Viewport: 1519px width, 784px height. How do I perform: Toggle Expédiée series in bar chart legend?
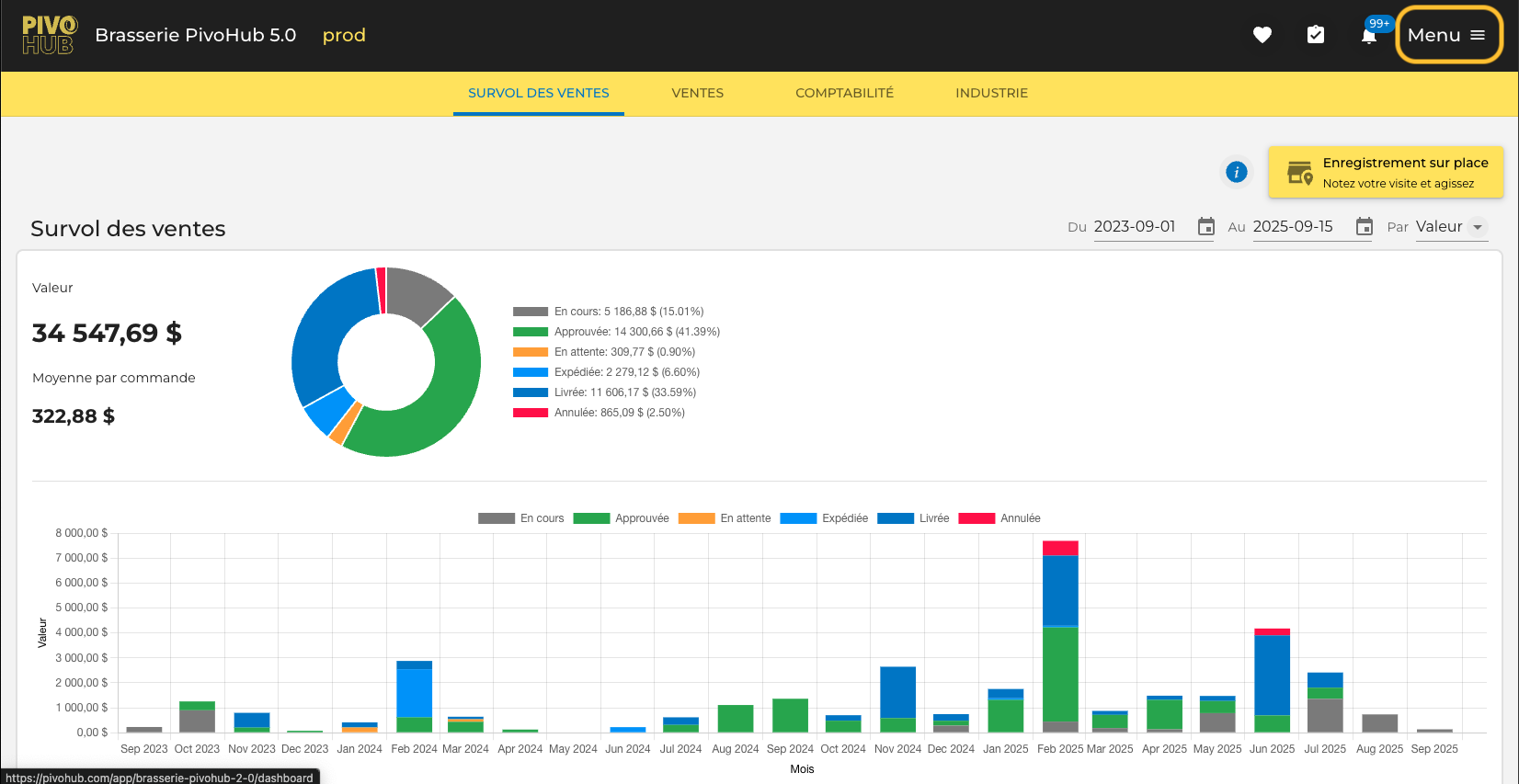(x=824, y=518)
